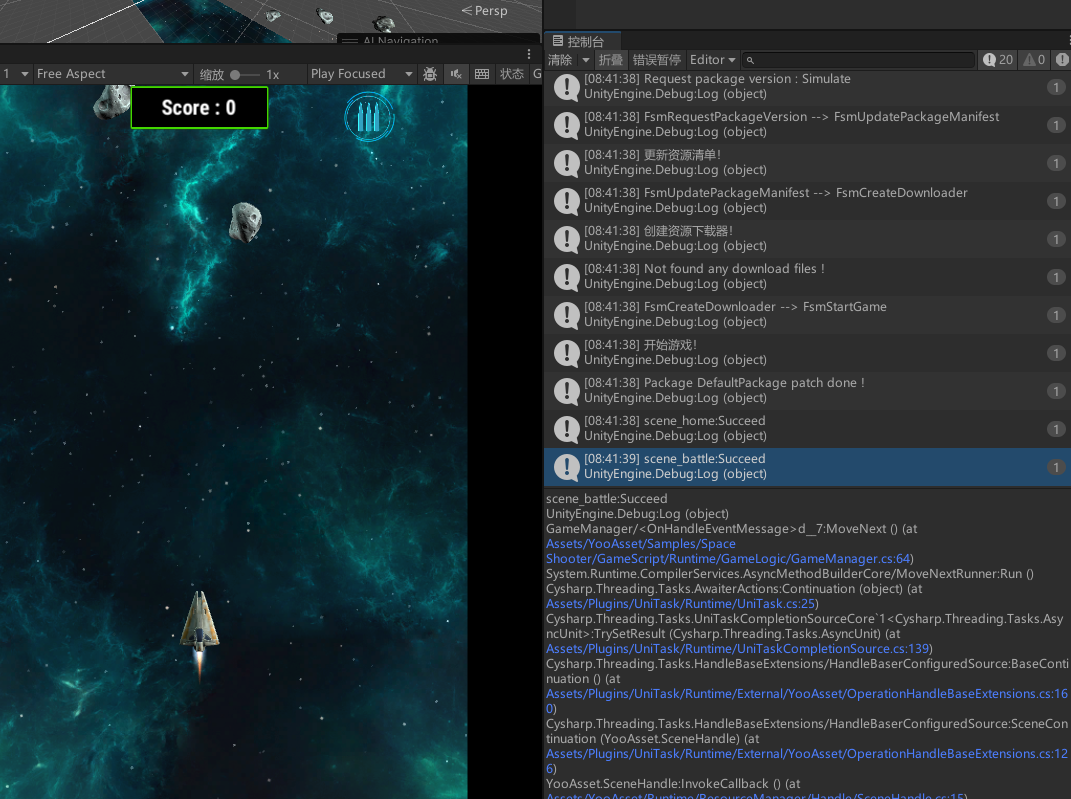Click the missile ammo icon in the game

pos(369,117)
